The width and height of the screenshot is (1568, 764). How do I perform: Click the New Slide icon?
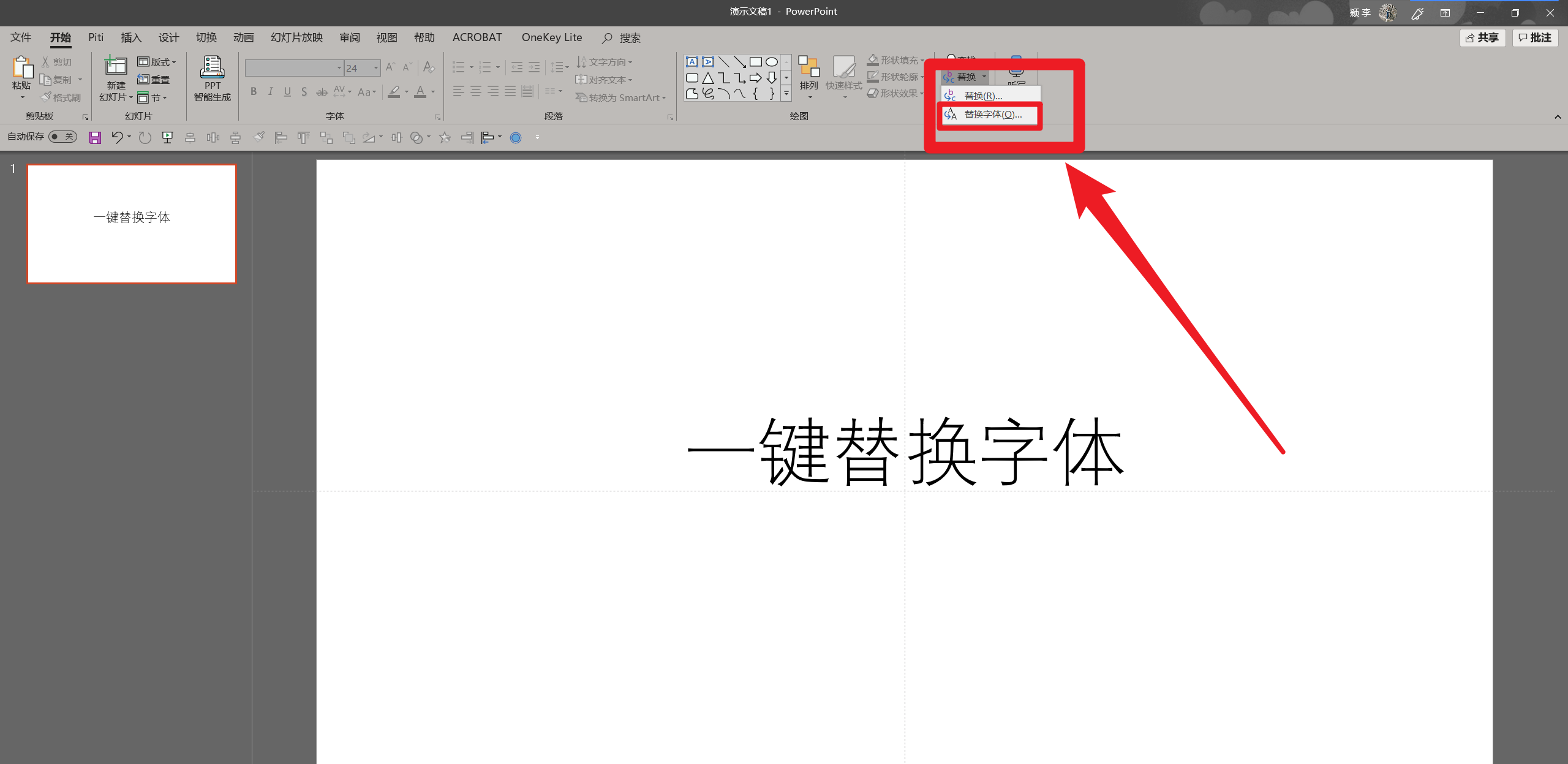click(x=116, y=66)
